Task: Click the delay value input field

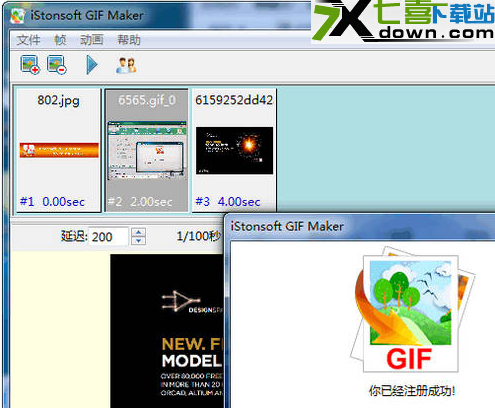Action: 108,237
